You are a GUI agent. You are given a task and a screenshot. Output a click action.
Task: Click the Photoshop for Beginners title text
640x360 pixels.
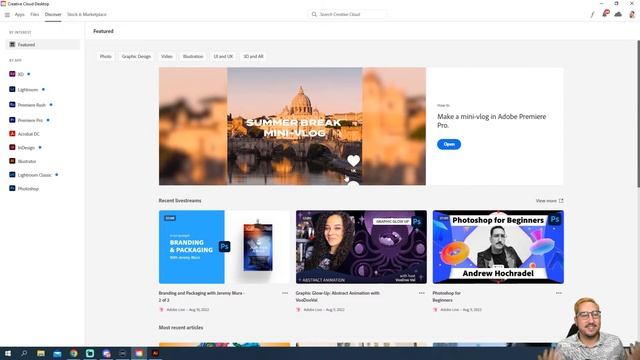pyautogui.click(x=447, y=296)
